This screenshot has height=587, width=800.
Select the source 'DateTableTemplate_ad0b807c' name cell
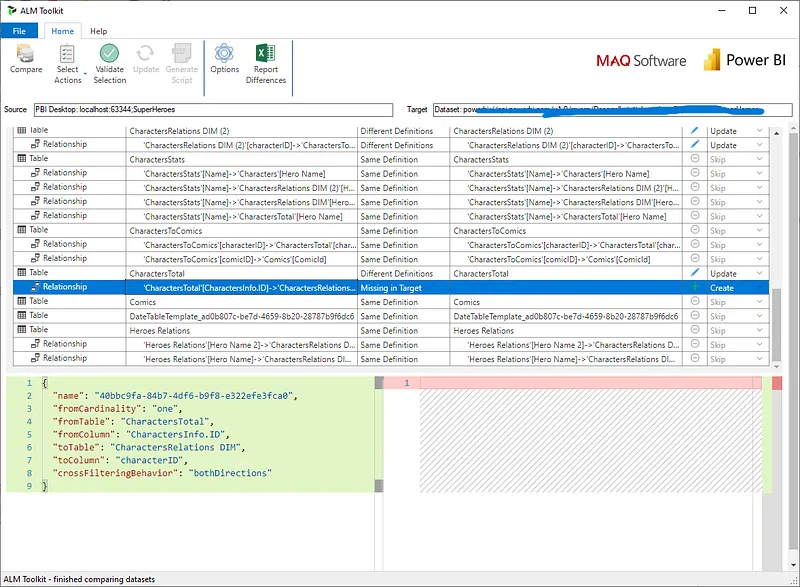click(241, 316)
